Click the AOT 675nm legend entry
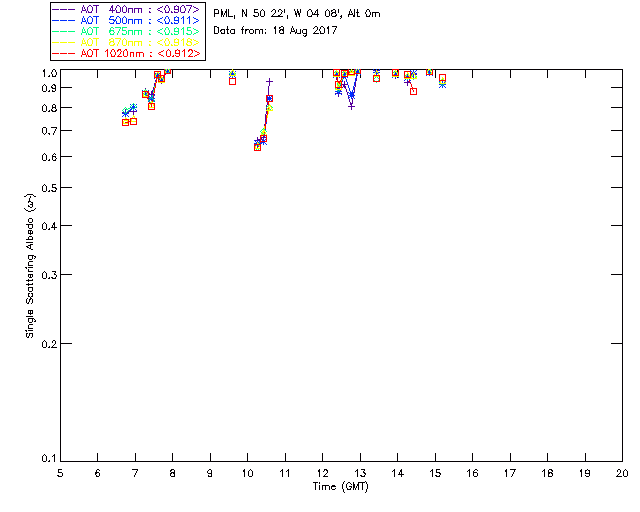 126,31
